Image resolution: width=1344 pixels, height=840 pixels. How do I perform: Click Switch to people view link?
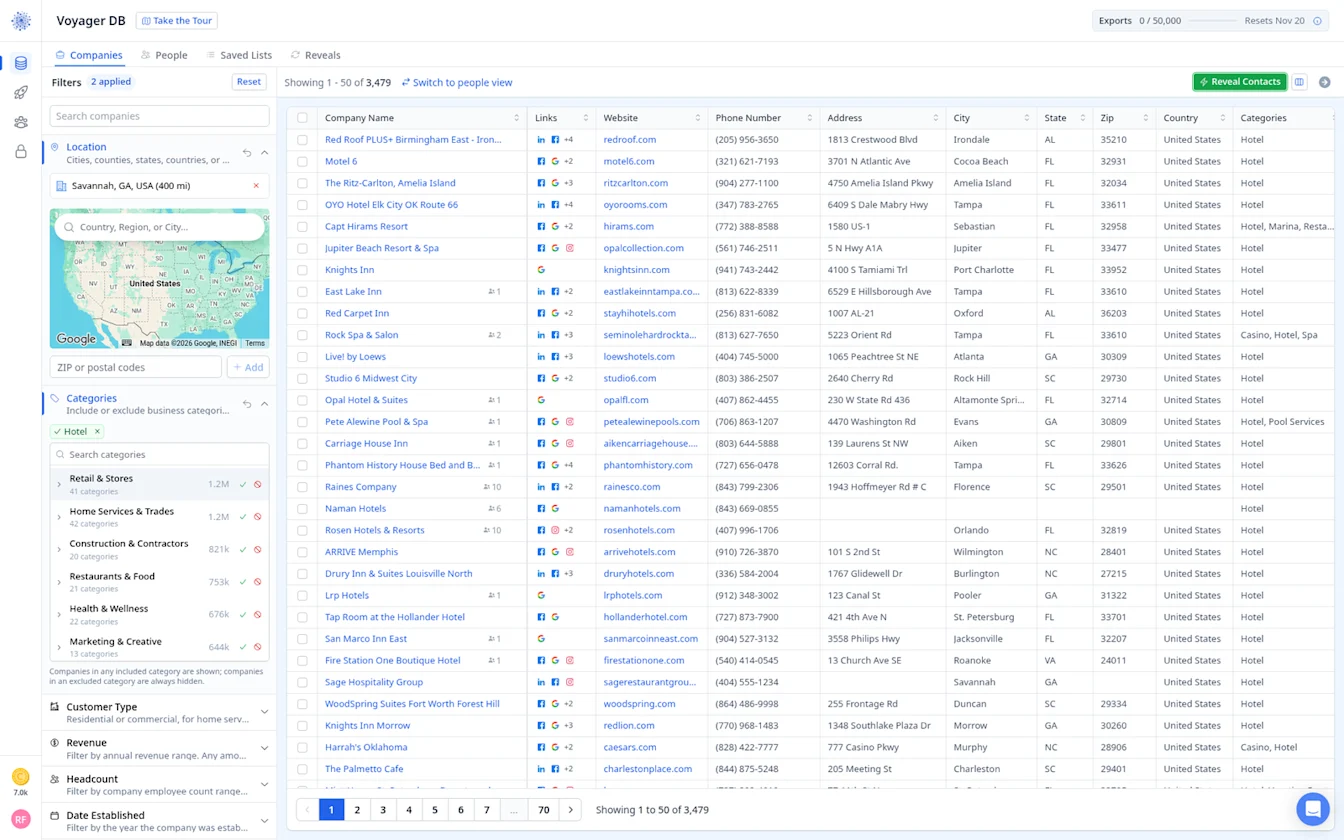457,83
